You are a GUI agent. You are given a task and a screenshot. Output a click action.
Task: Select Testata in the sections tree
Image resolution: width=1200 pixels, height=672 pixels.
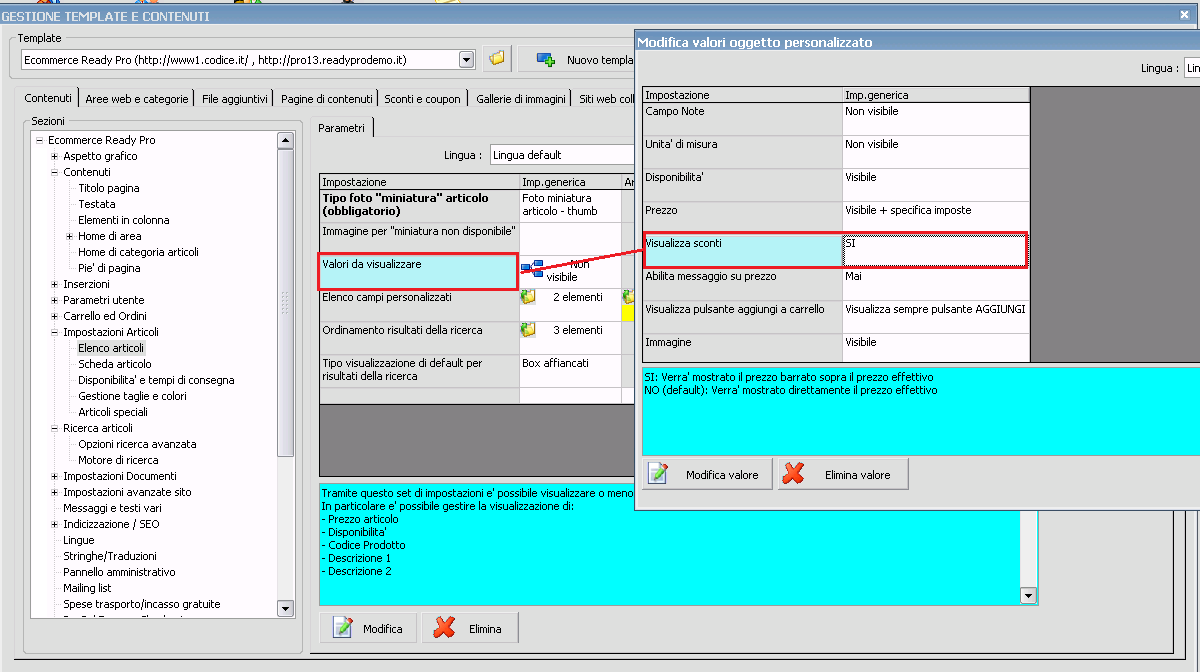[97, 204]
